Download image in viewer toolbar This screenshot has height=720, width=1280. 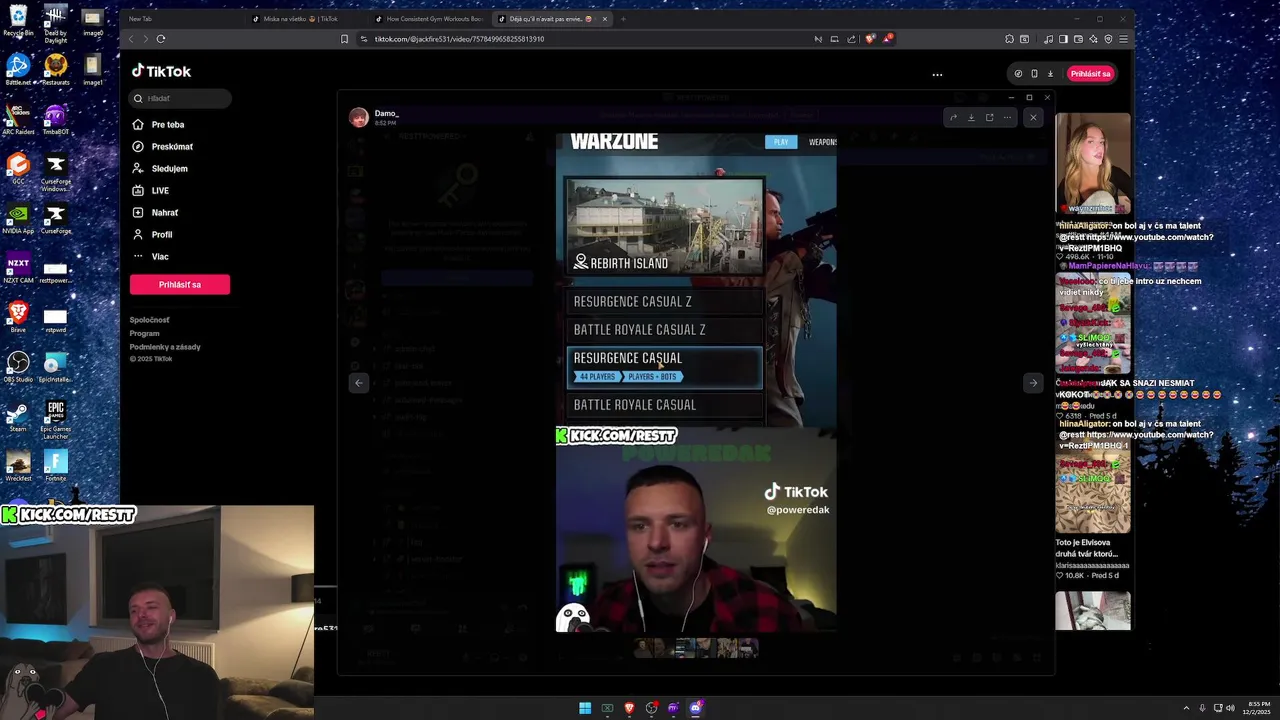pos(971,117)
